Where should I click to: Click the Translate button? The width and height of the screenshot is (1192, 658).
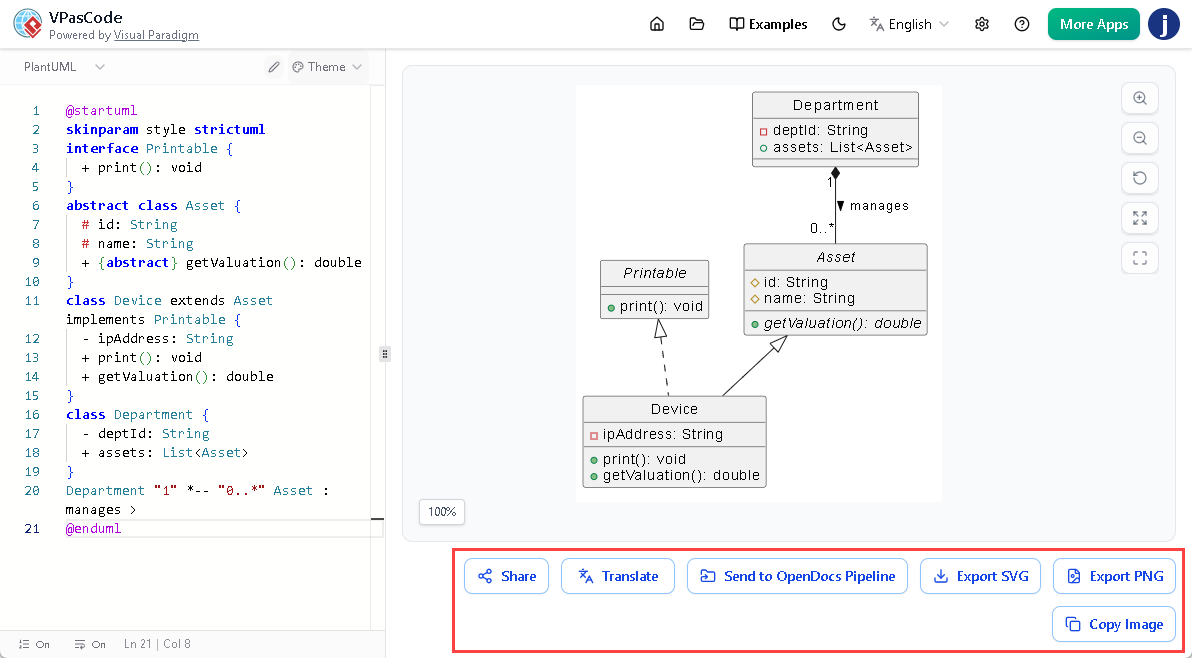[x=618, y=576]
